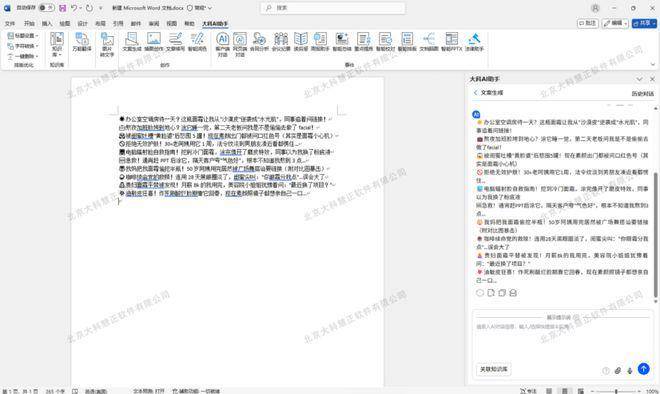Open the Quick Access Toolbar customize dropdown
The image size is (660, 394).
[x=101, y=8]
